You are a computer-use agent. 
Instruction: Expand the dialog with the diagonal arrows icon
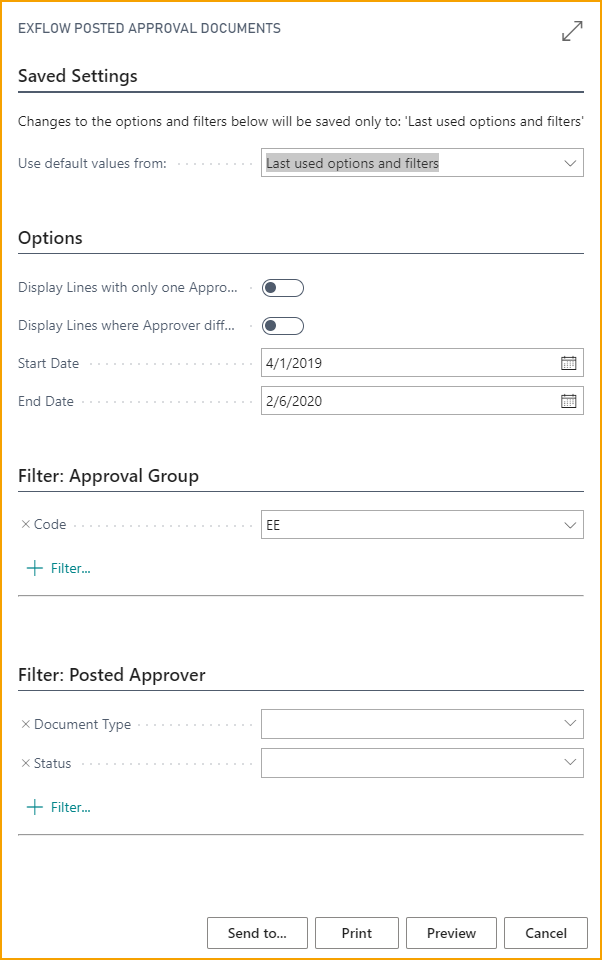(572, 31)
